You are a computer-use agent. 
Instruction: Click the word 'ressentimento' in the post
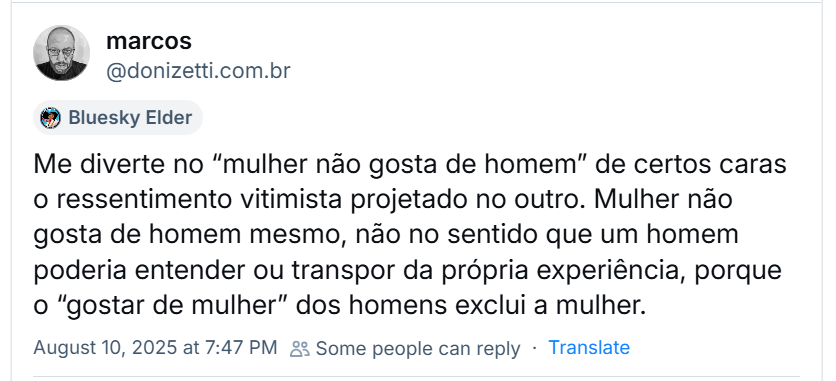click(x=144, y=200)
